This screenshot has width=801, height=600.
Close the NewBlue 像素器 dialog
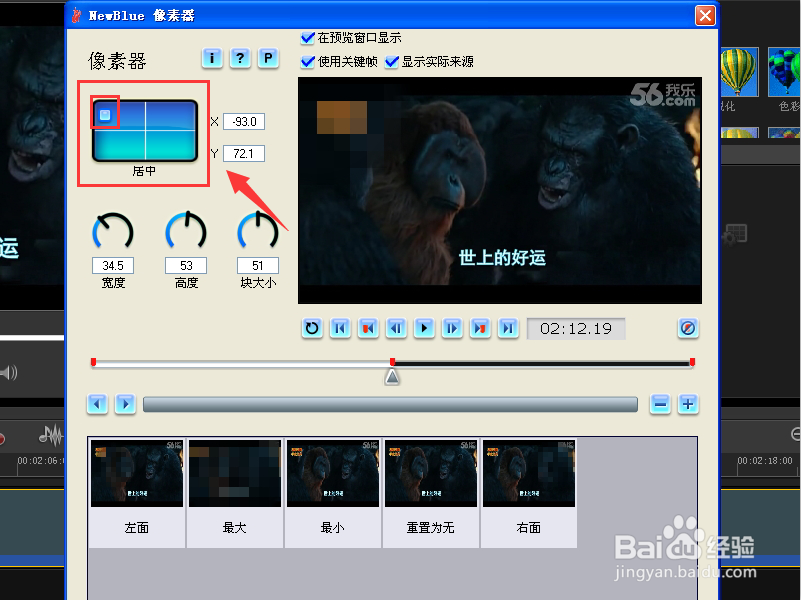click(705, 15)
